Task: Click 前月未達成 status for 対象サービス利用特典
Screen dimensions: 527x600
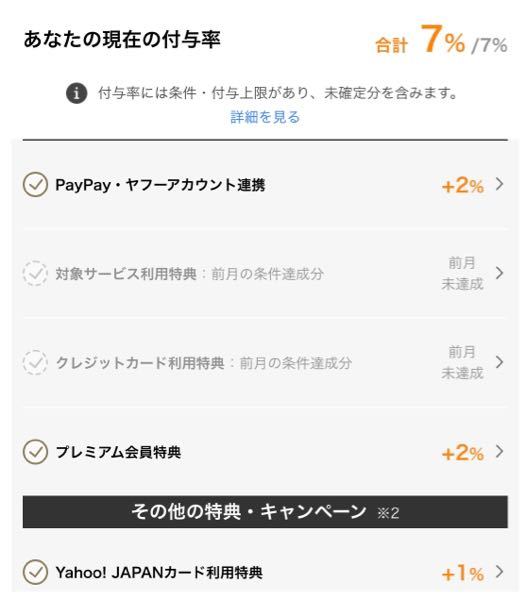Action: point(462,273)
